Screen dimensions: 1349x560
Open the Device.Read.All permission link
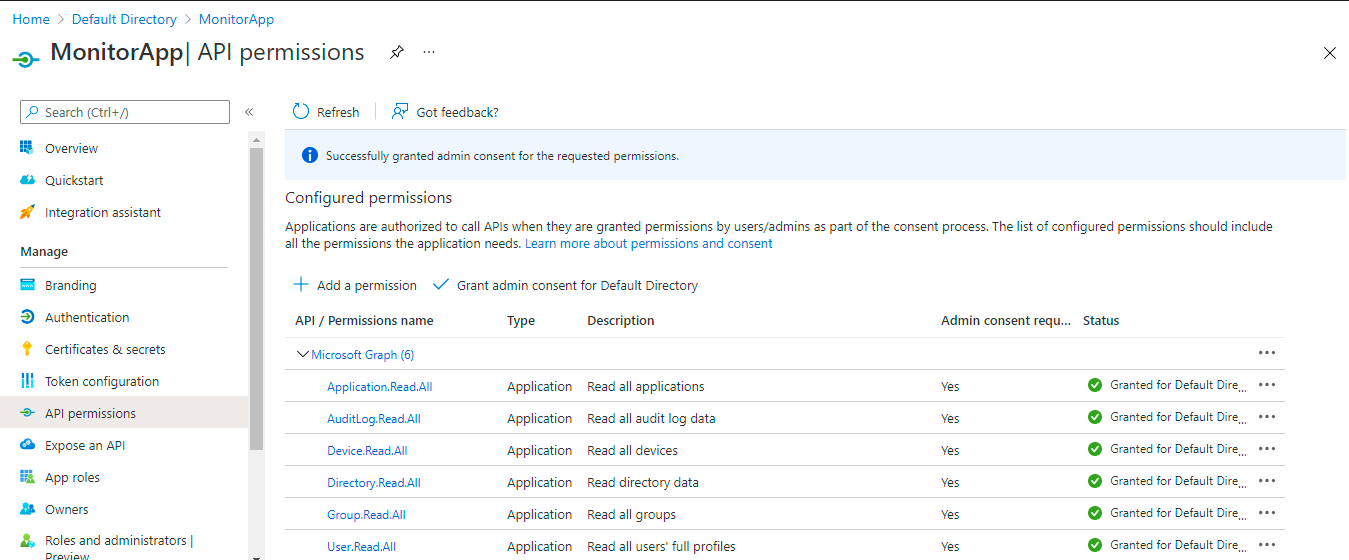tap(367, 450)
